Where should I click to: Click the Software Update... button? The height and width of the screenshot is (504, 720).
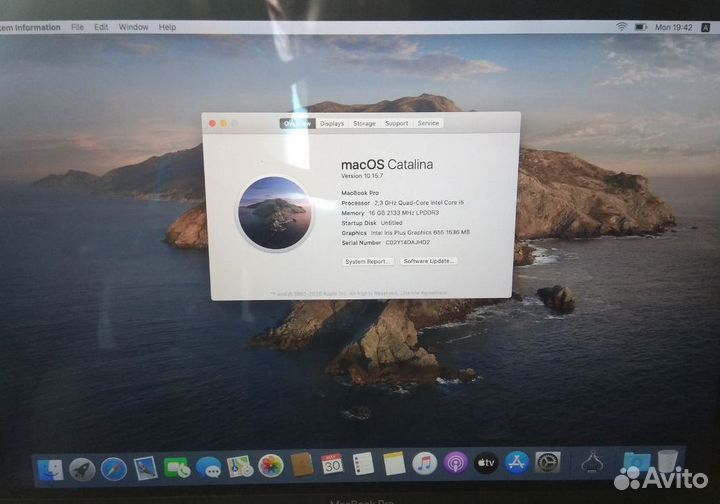coord(429,261)
